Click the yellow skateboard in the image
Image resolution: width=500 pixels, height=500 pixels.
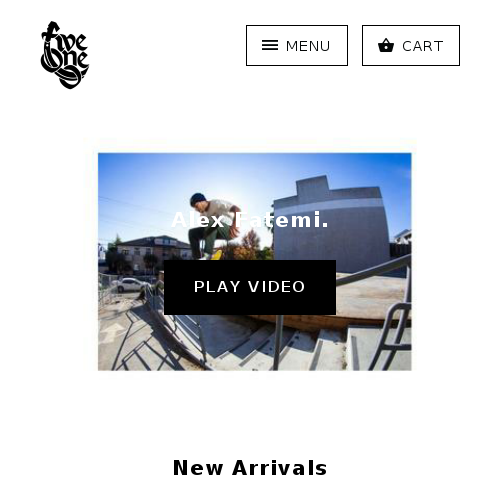[x=217, y=255]
